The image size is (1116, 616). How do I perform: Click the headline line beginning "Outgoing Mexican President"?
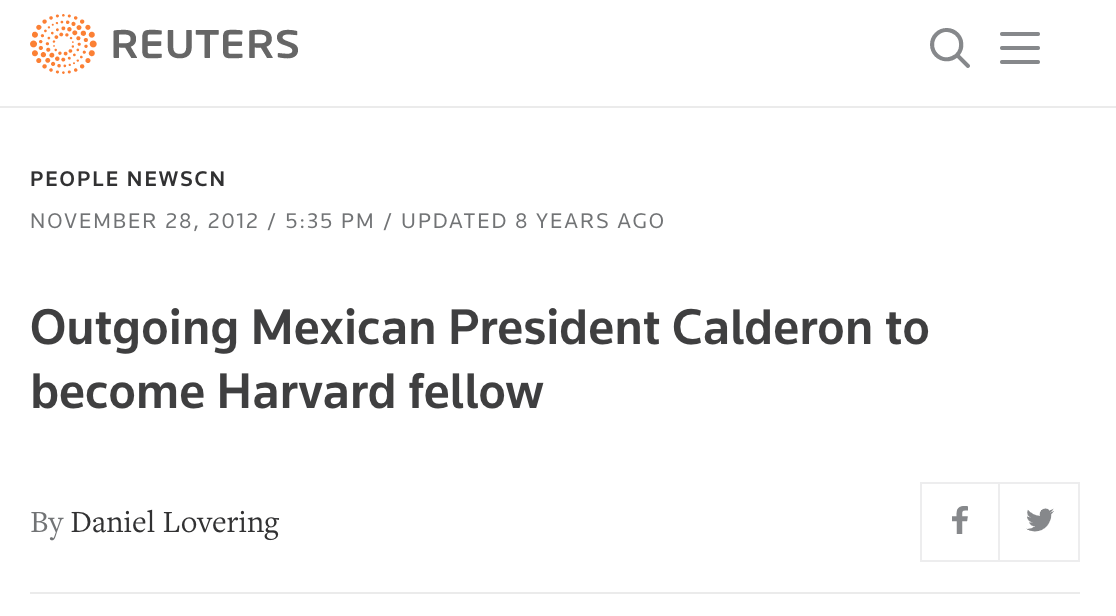(480, 328)
